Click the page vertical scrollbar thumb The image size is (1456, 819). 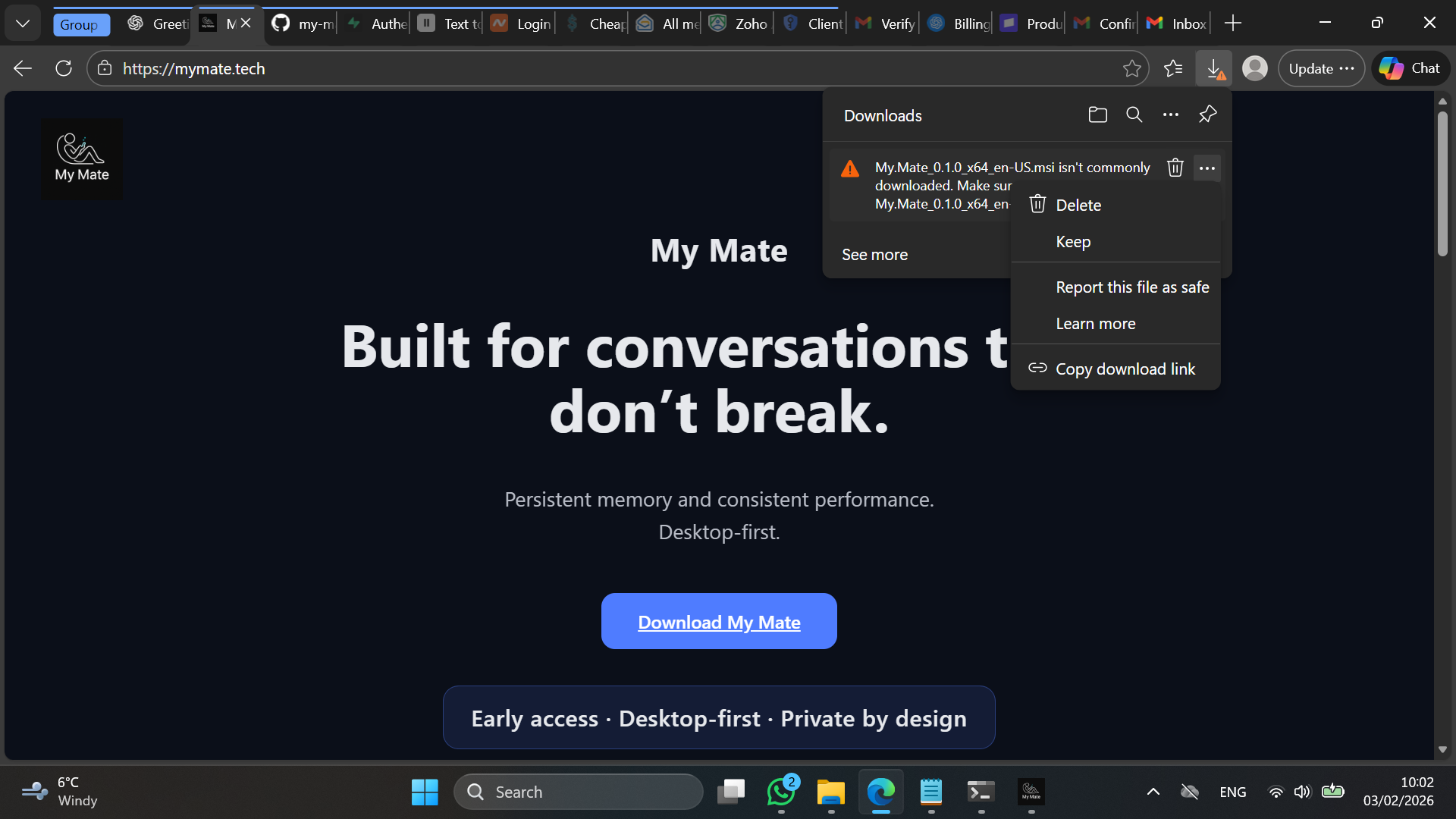pyautogui.click(x=1442, y=182)
